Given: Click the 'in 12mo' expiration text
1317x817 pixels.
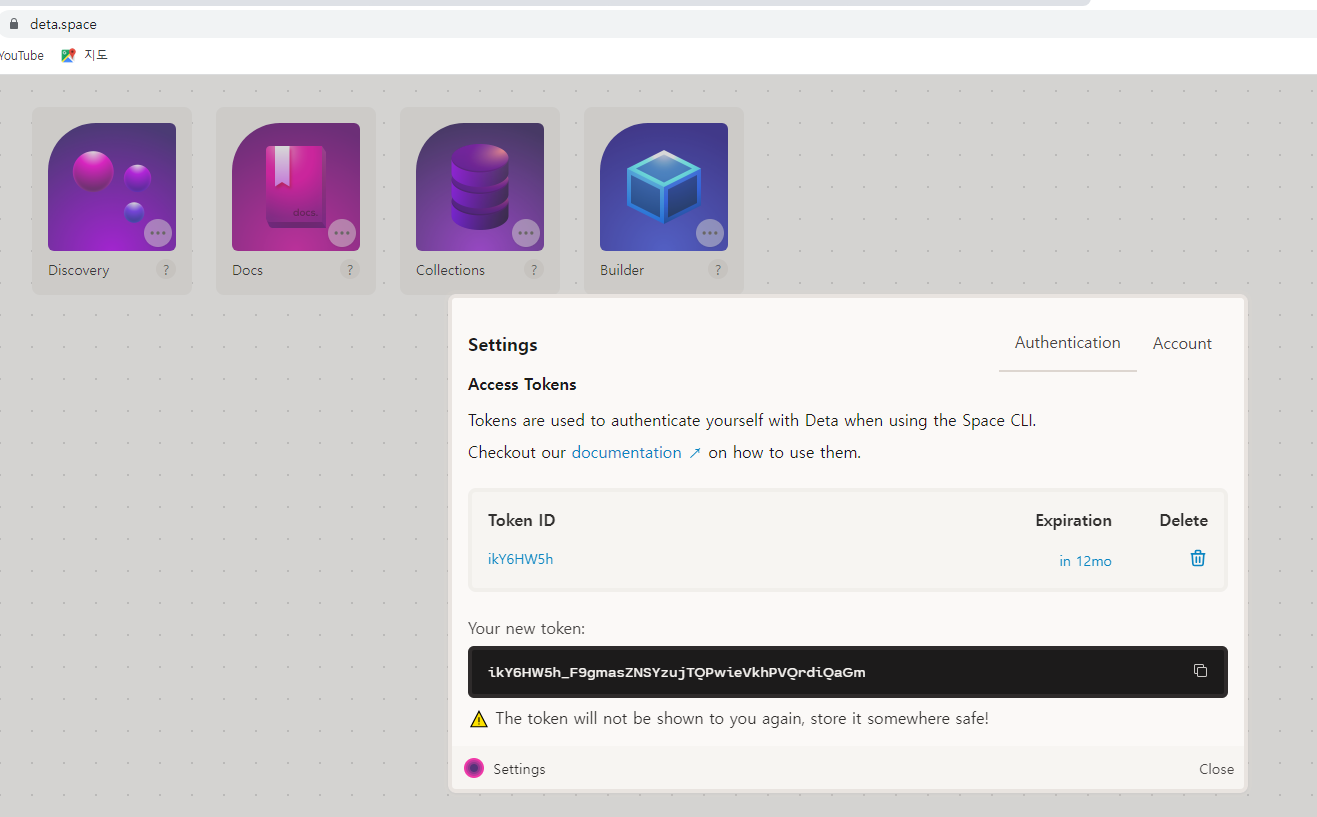Looking at the screenshot, I should pos(1085,561).
